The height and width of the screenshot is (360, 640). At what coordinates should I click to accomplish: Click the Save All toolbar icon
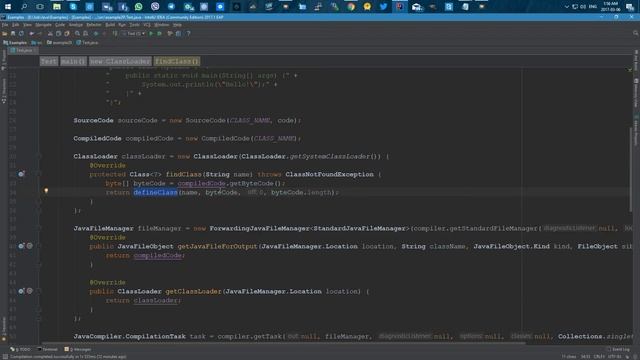click(x=13, y=33)
